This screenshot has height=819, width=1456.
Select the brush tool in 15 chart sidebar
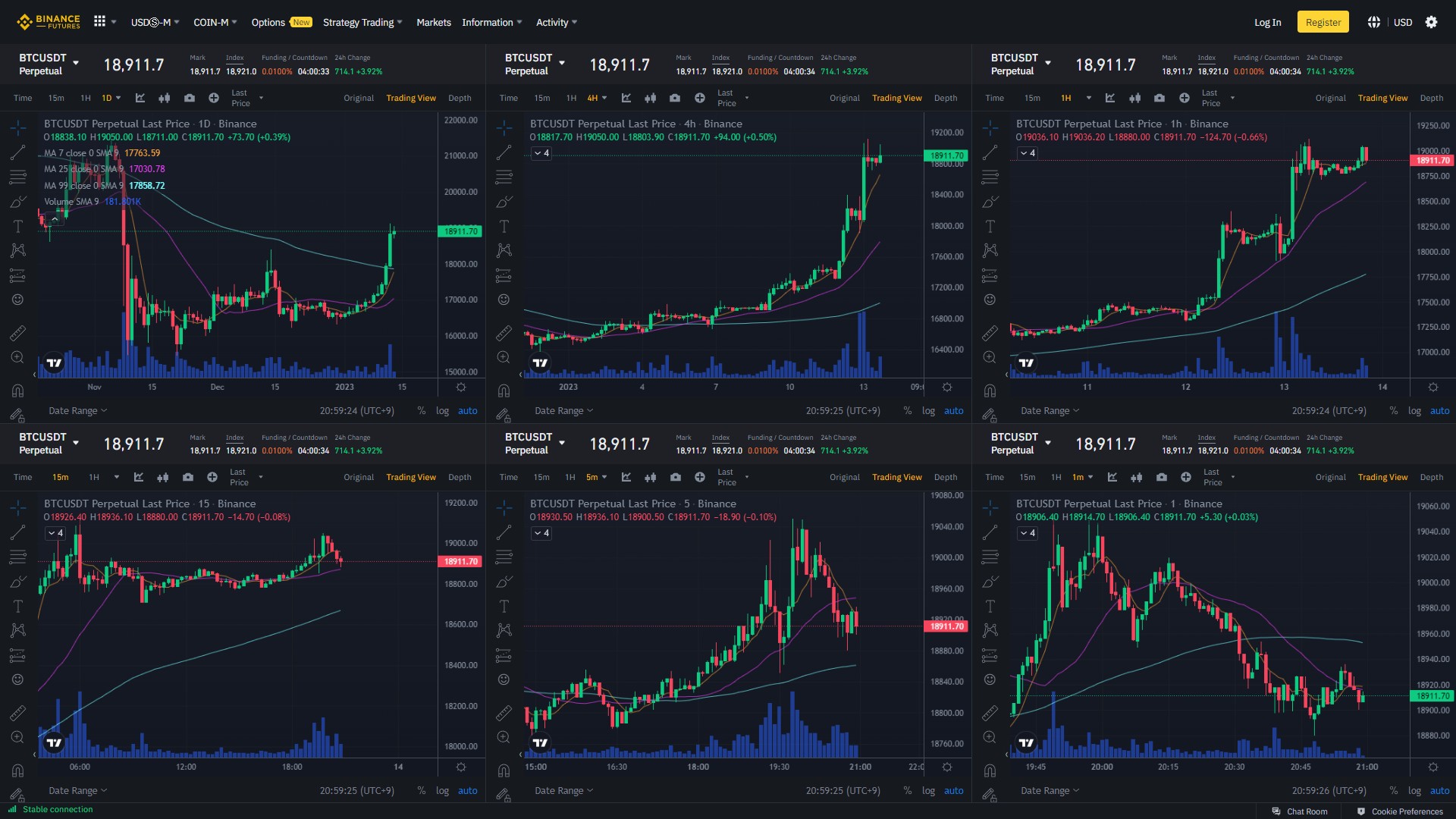coord(18,582)
